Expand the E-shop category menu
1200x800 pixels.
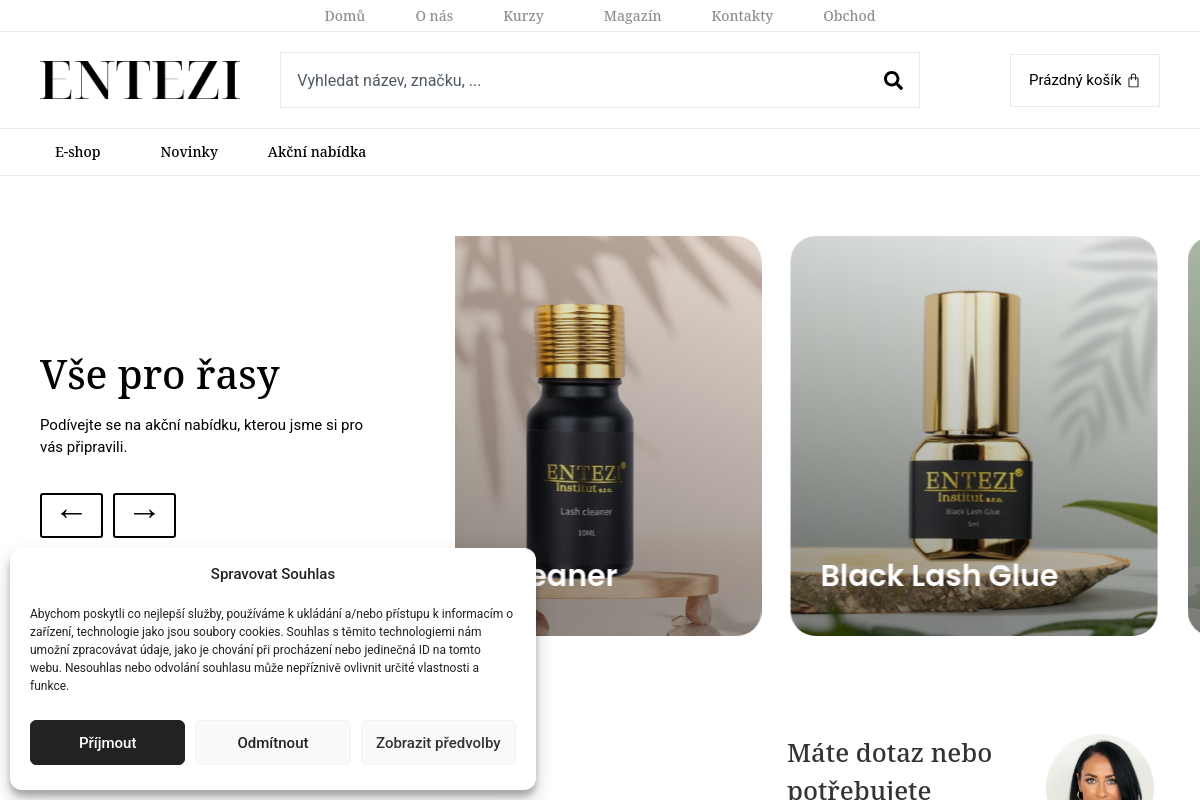click(x=78, y=152)
